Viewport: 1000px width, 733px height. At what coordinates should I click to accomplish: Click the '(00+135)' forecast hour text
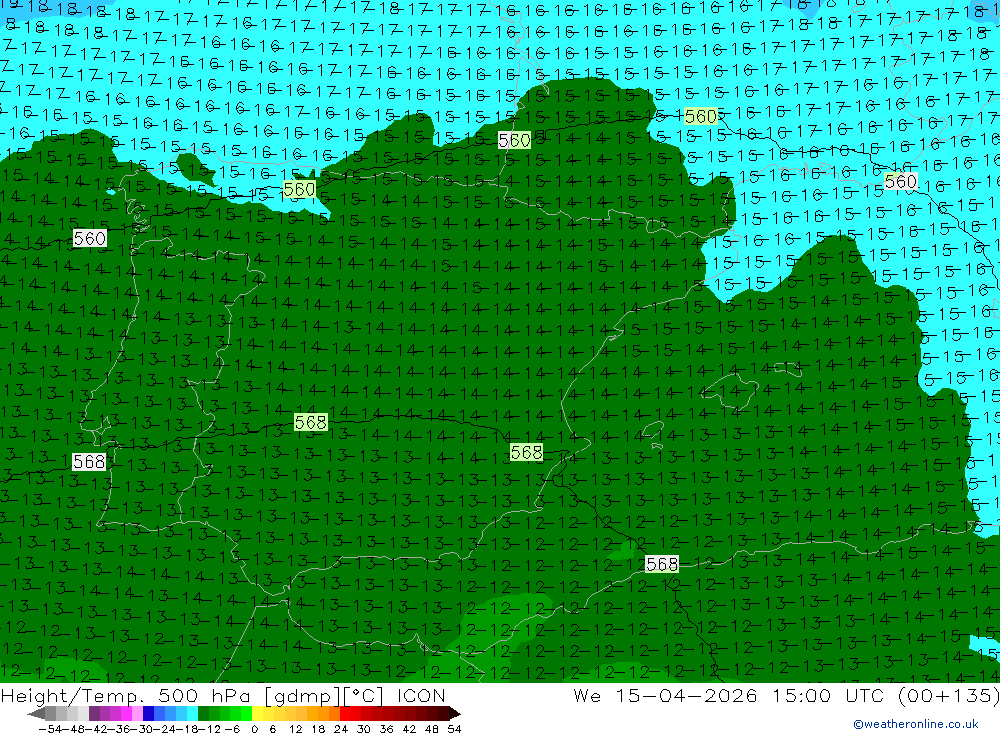click(x=948, y=695)
